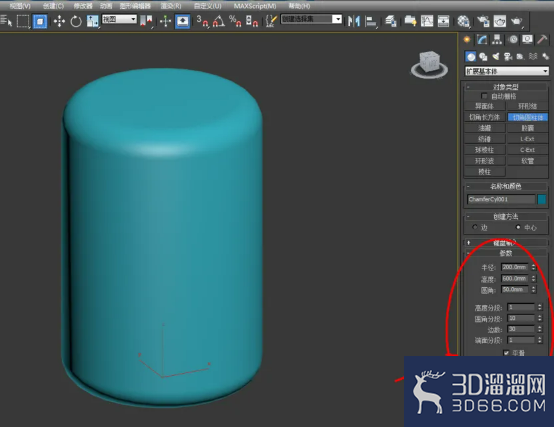Image resolution: width=554 pixels, height=427 pixels.
Task: Click the 切角圆柱体 button
Action: tap(528, 117)
